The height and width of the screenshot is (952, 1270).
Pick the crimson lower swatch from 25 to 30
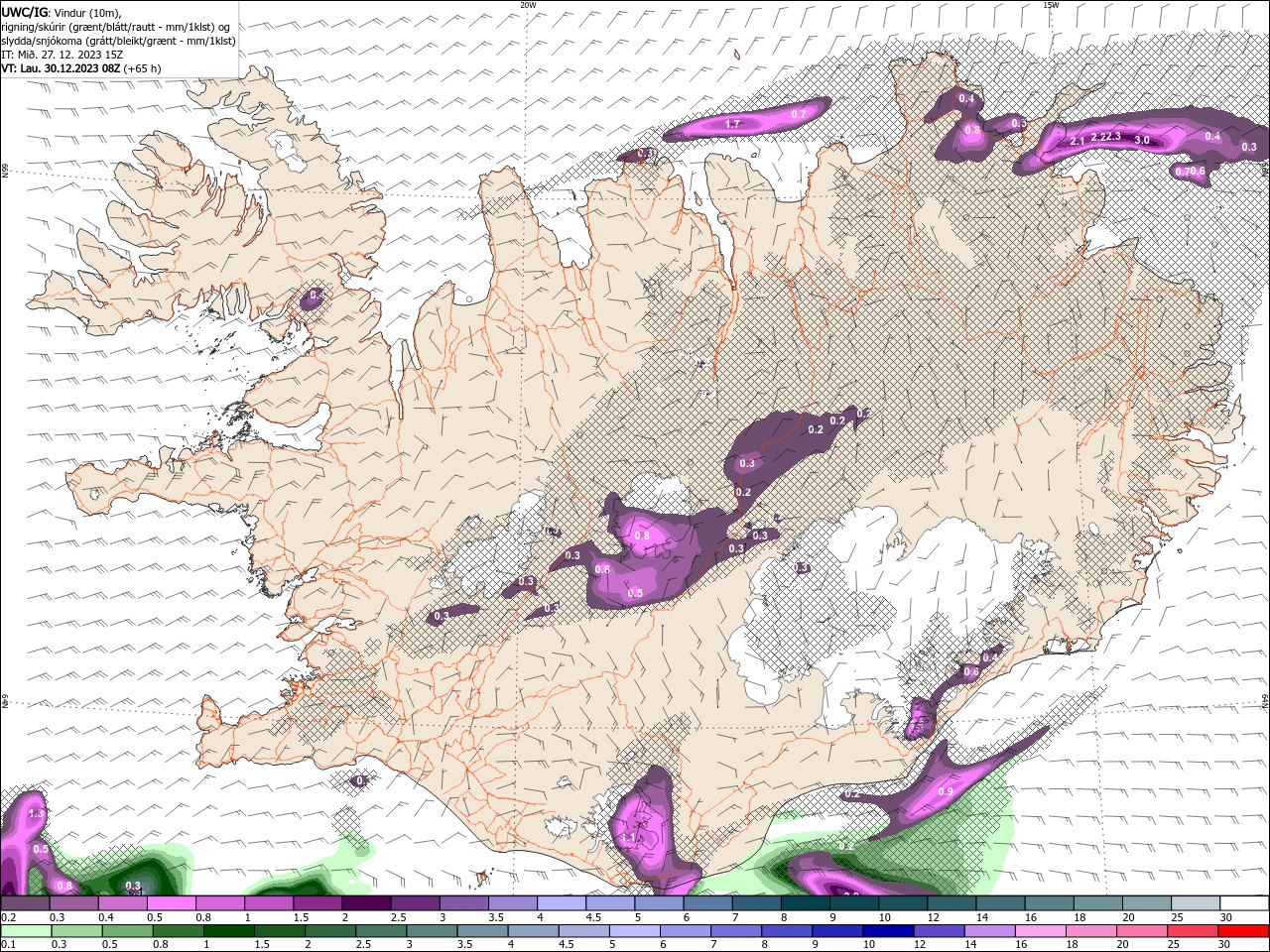tap(1193, 931)
